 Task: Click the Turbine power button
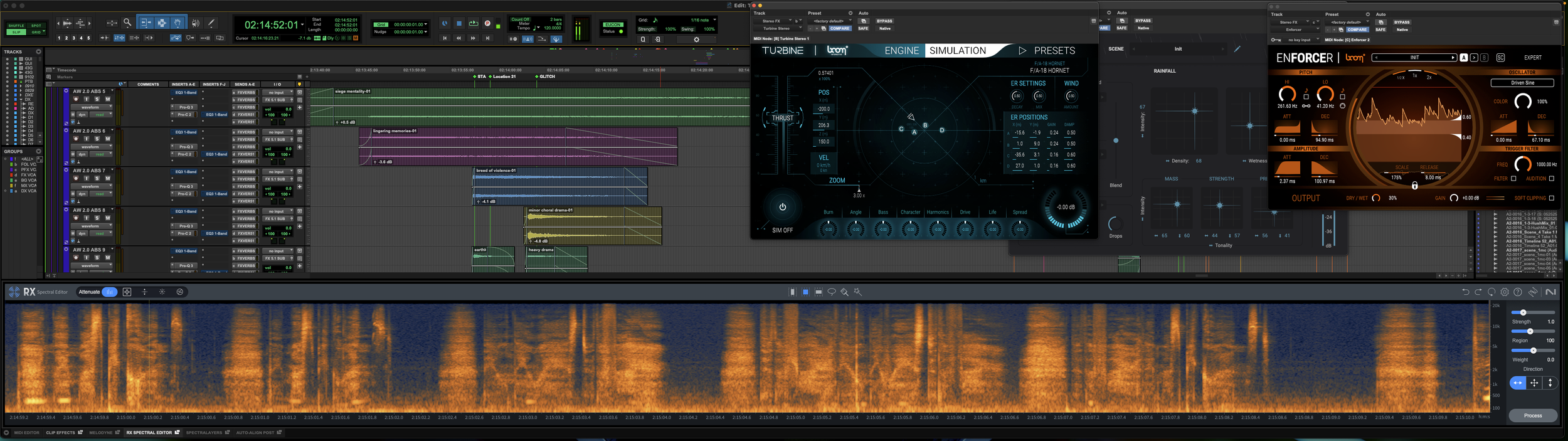point(783,207)
